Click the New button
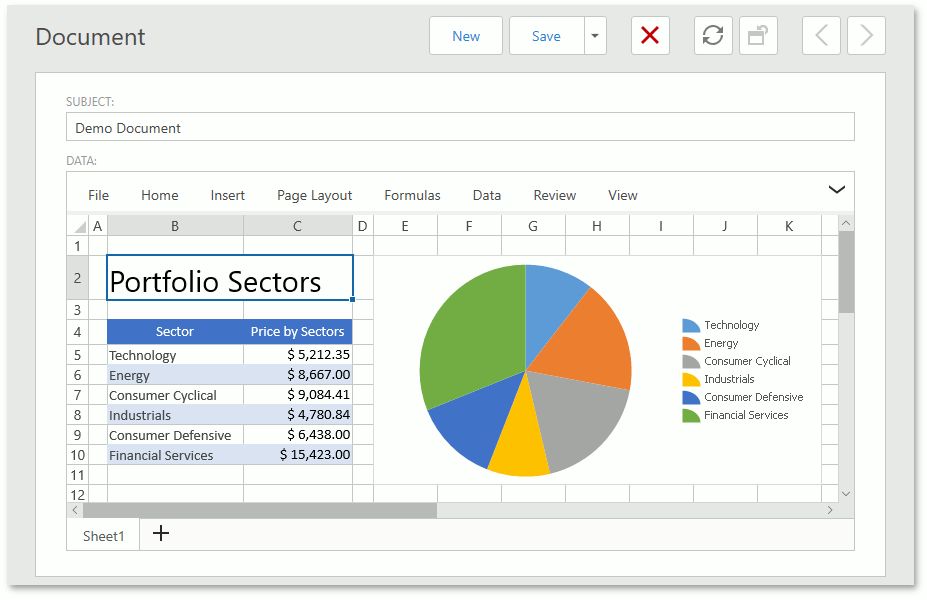927x600 pixels. click(x=465, y=35)
